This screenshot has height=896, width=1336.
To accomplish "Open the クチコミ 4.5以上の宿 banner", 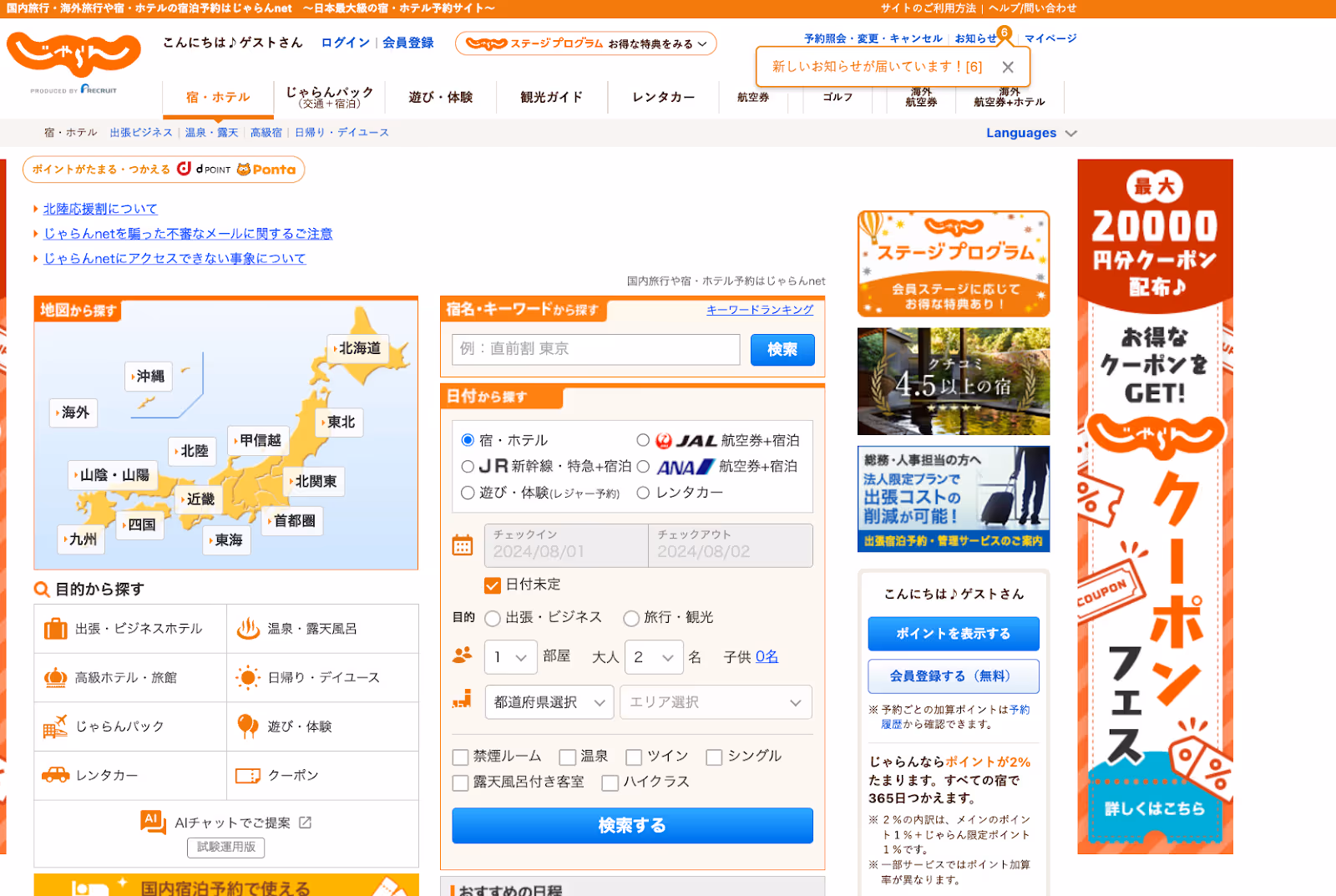I will click(x=954, y=382).
